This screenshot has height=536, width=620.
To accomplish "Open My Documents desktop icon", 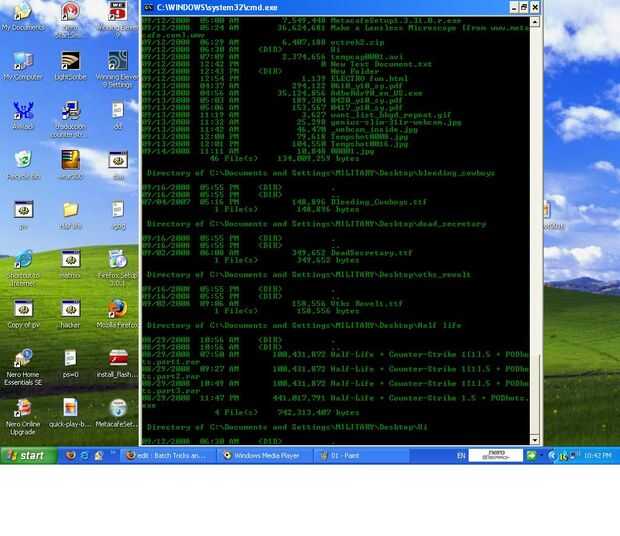I will coord(23,16).
